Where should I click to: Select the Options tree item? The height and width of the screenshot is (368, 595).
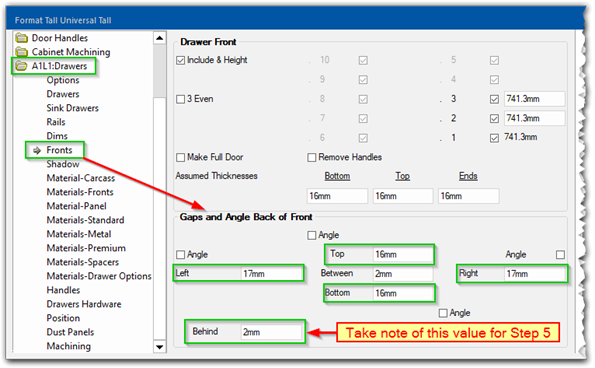point(63,80)
